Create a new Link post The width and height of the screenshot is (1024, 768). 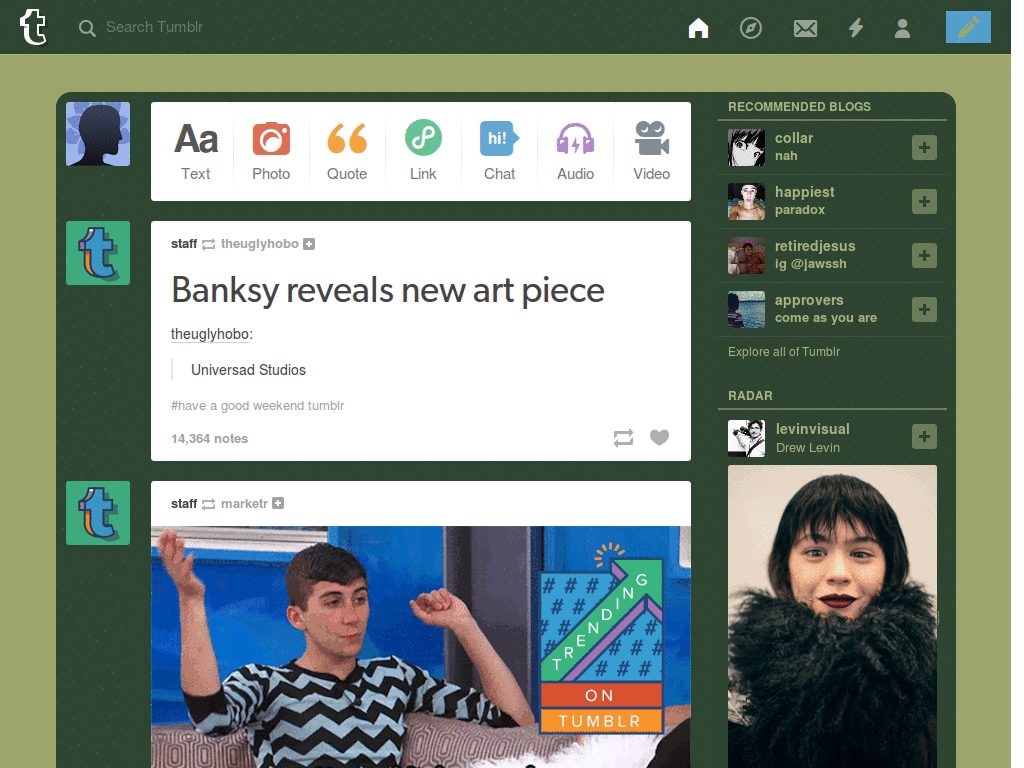click(423, 152)
